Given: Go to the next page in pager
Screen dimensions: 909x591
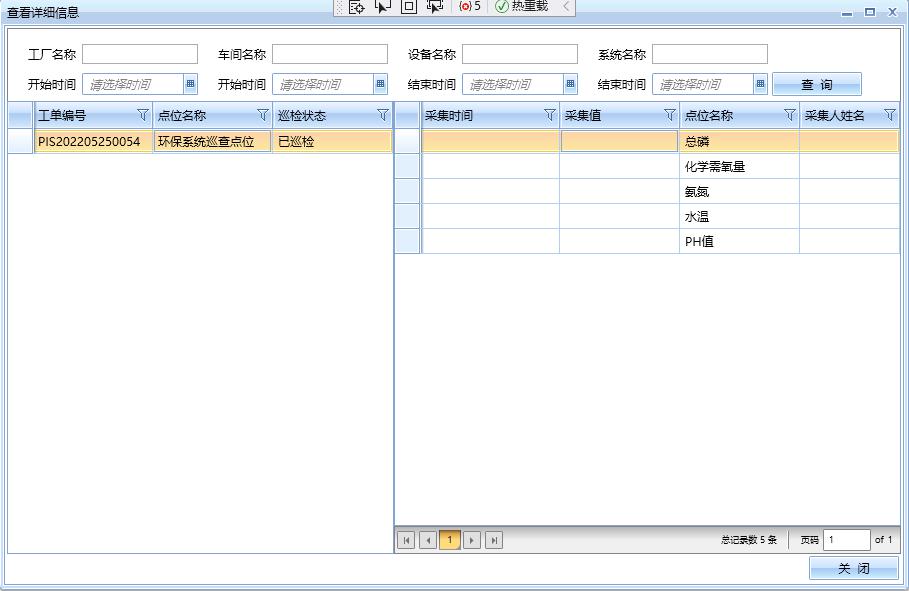Looking at the screenshot, I should tap(472, 540).
